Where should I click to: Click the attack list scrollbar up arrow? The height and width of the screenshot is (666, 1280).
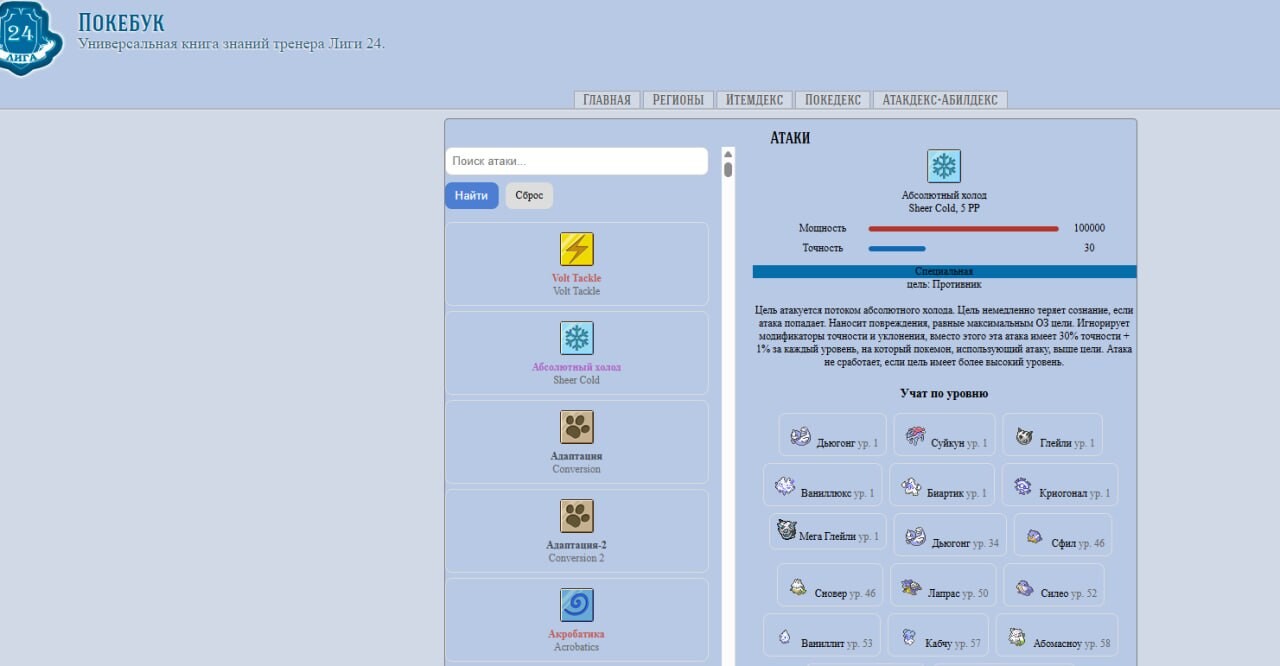[x=728, y=154]
